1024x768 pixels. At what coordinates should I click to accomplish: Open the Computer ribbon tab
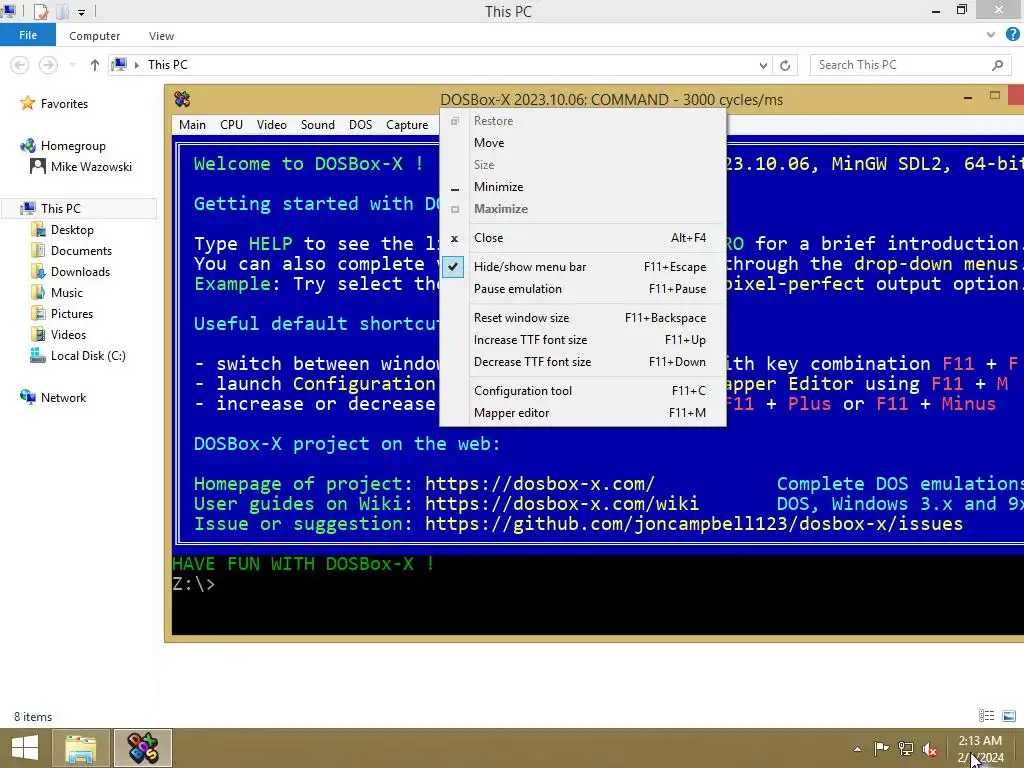coord(95,36)
